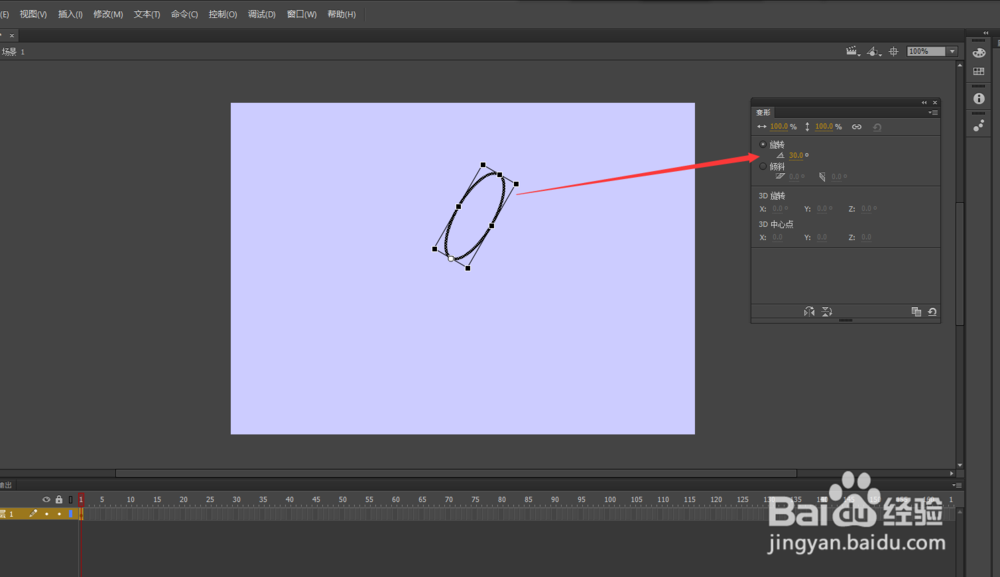1000x577 pixels.
Task: Click the horizontal stage scrollbar
Action: [x=456, y=473]
